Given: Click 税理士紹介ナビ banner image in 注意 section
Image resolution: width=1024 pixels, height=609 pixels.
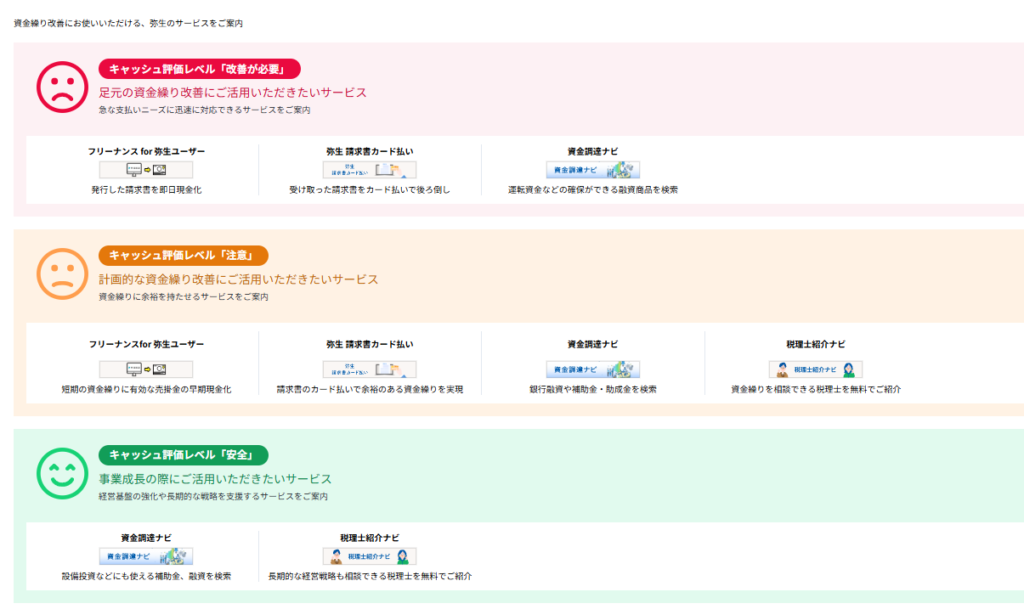Looking at the screenshot, I should 815,369.
